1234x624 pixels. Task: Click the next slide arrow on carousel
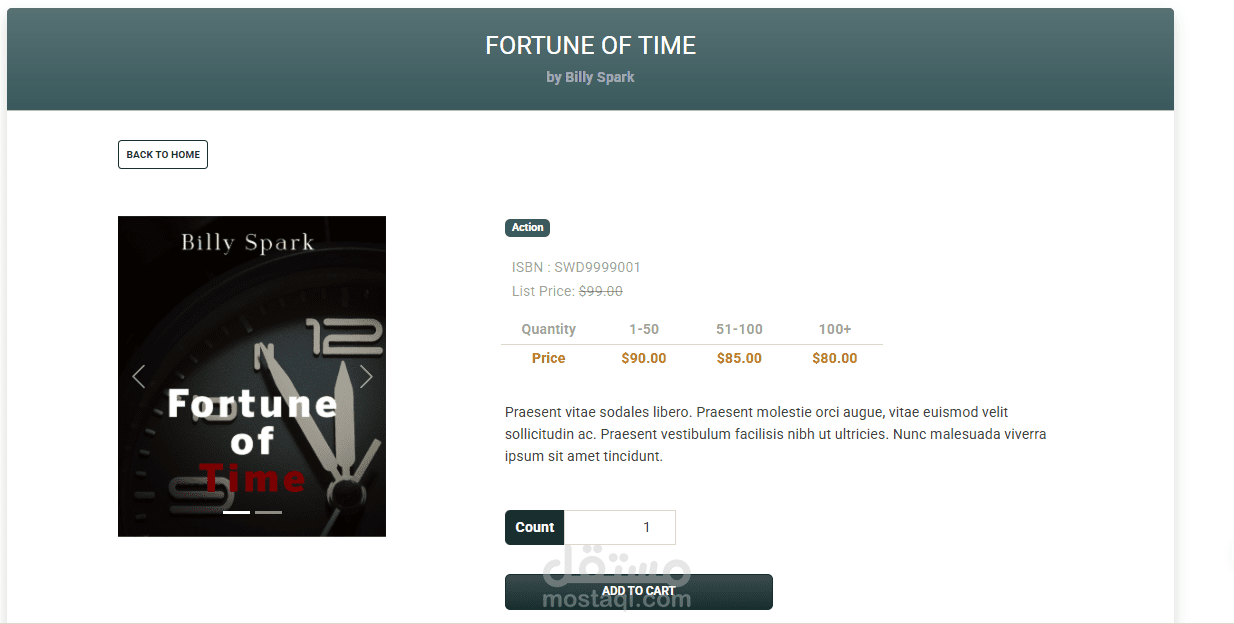point(366,376)
